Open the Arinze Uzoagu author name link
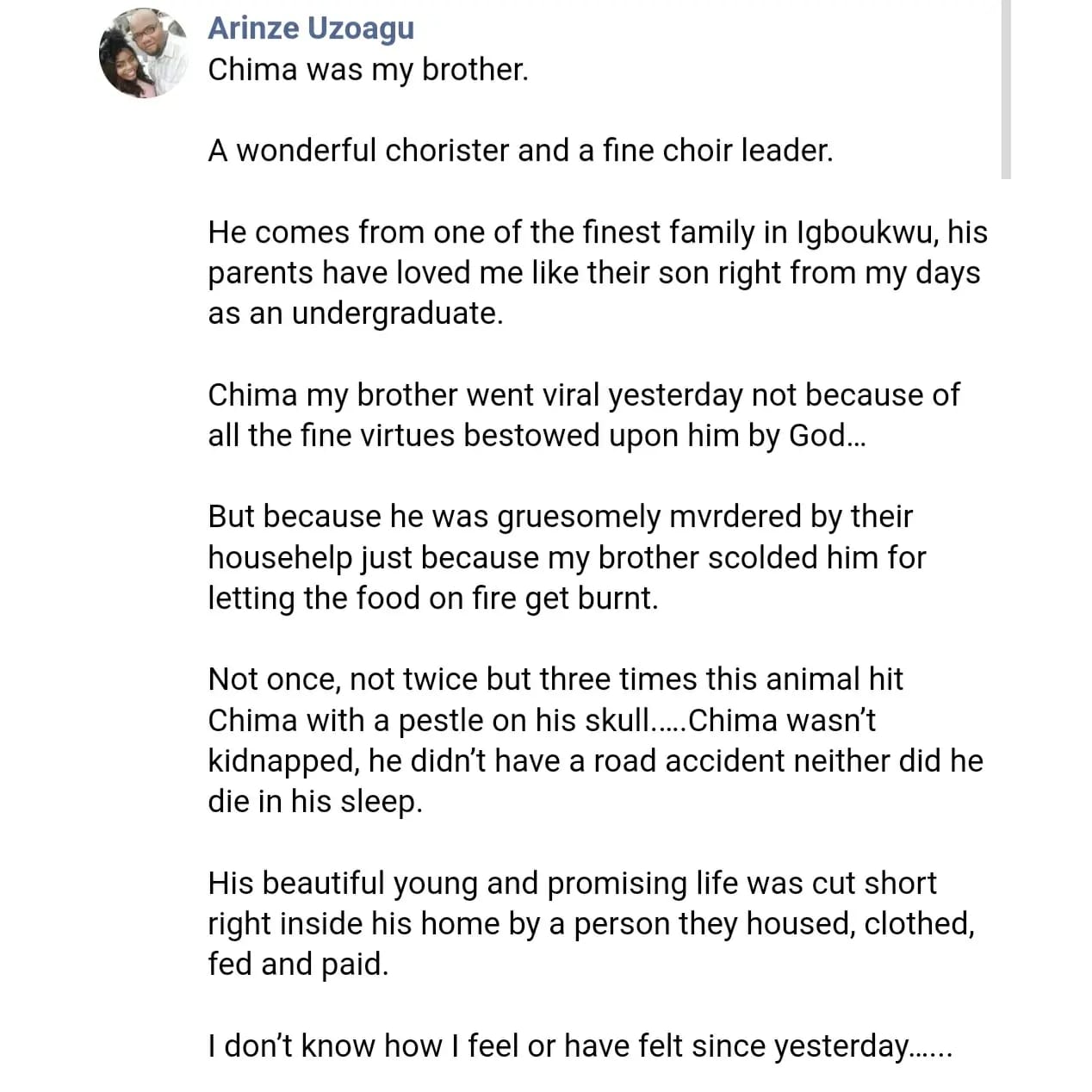The height and width of the screenshot is (1092, 1092). (311, 28)
